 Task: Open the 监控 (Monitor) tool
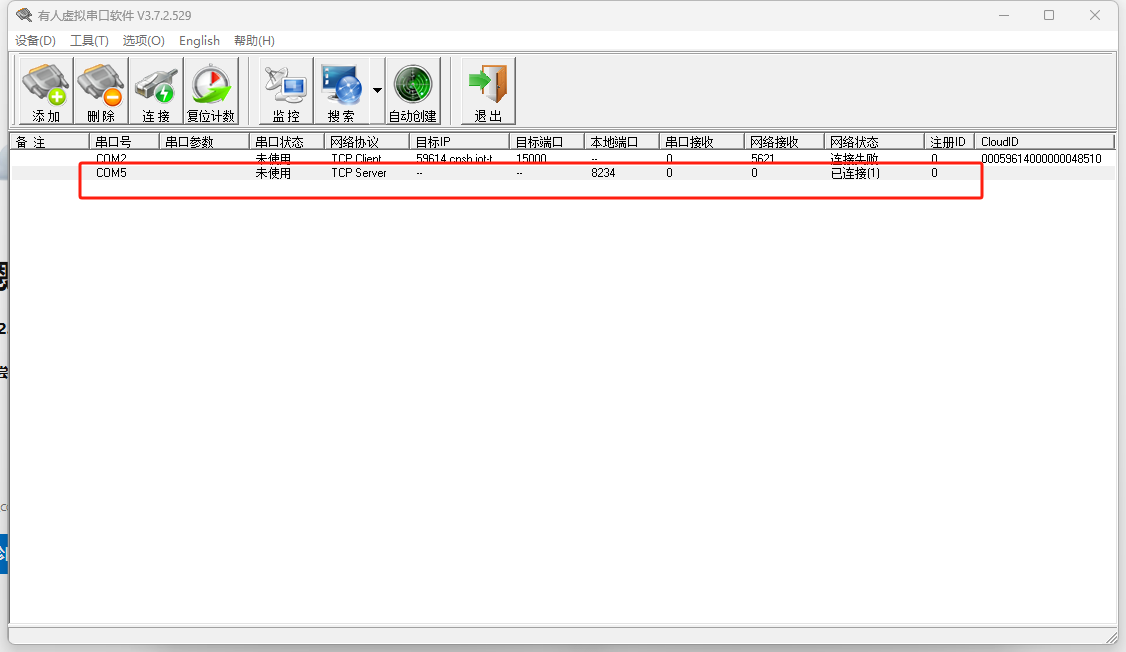click(286, 91)
